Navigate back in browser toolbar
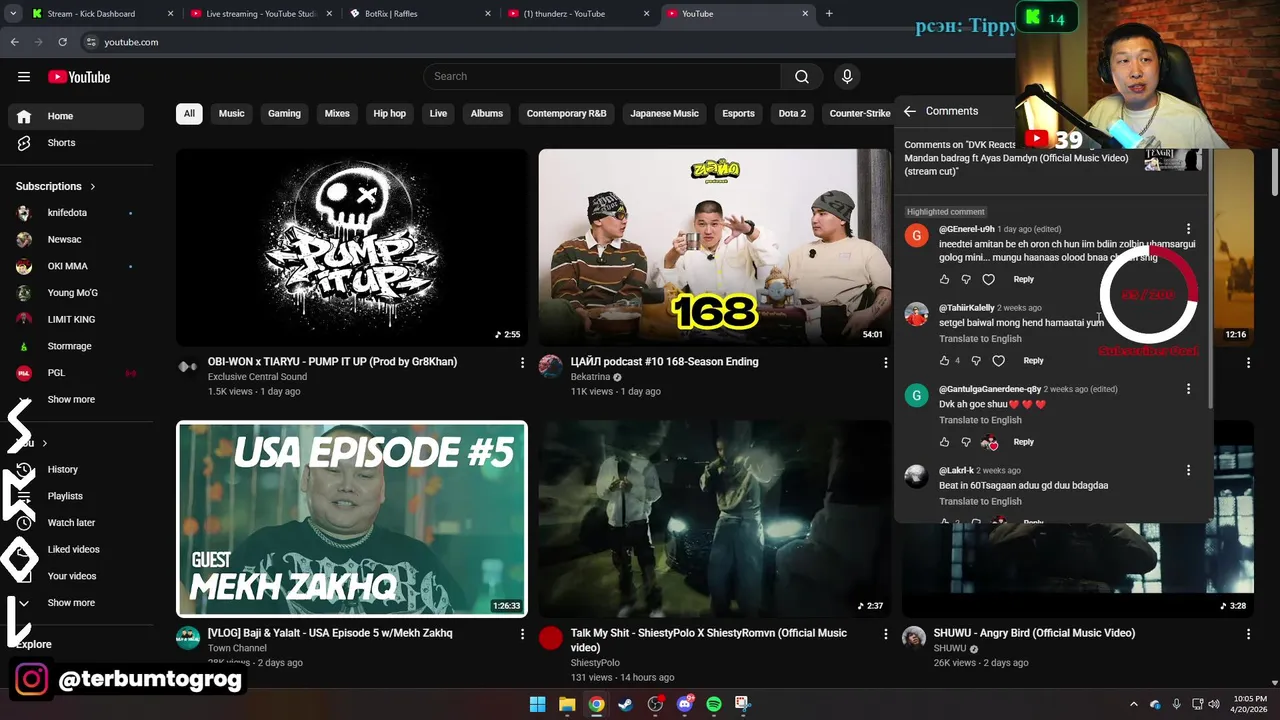 14,42
